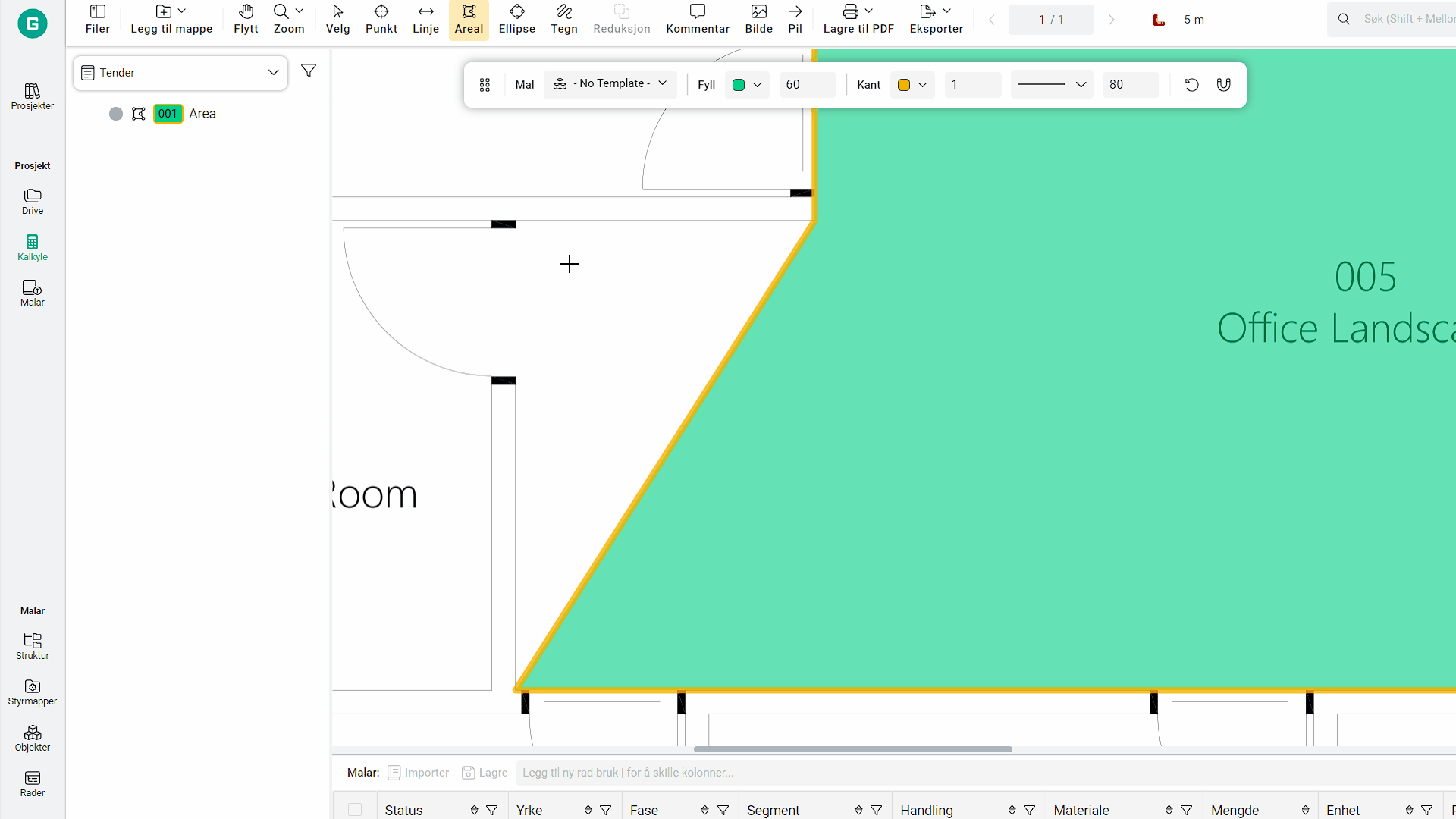Click Legg til mappe folder icon
This screenshot has width=1456, height=819.
coord(163,11)
